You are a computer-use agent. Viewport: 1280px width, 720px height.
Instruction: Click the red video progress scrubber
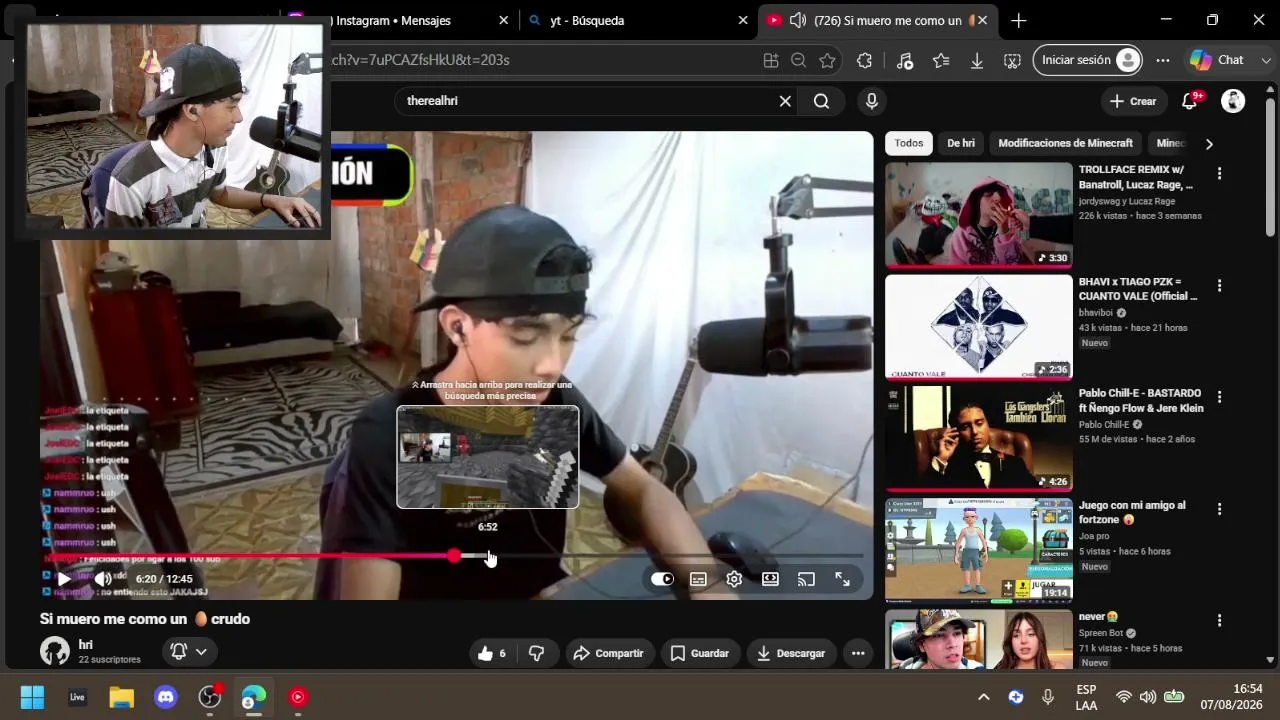pos(454,555)
